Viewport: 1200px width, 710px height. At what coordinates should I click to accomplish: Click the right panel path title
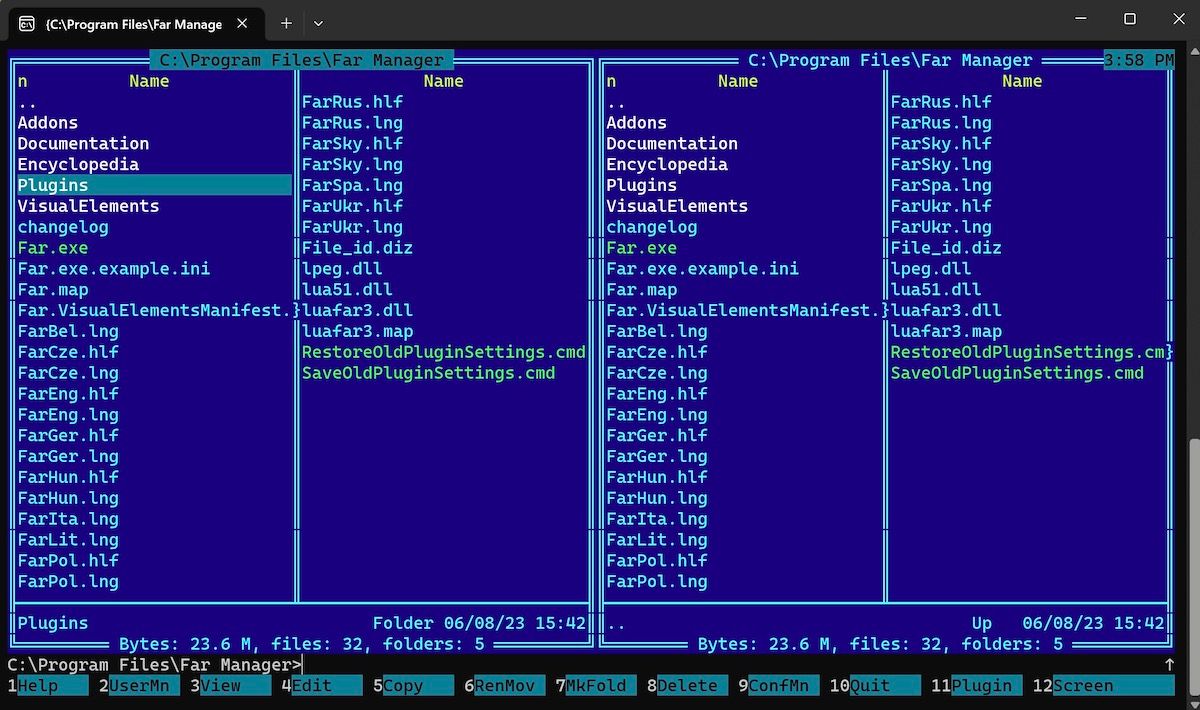tap(890, 60)
